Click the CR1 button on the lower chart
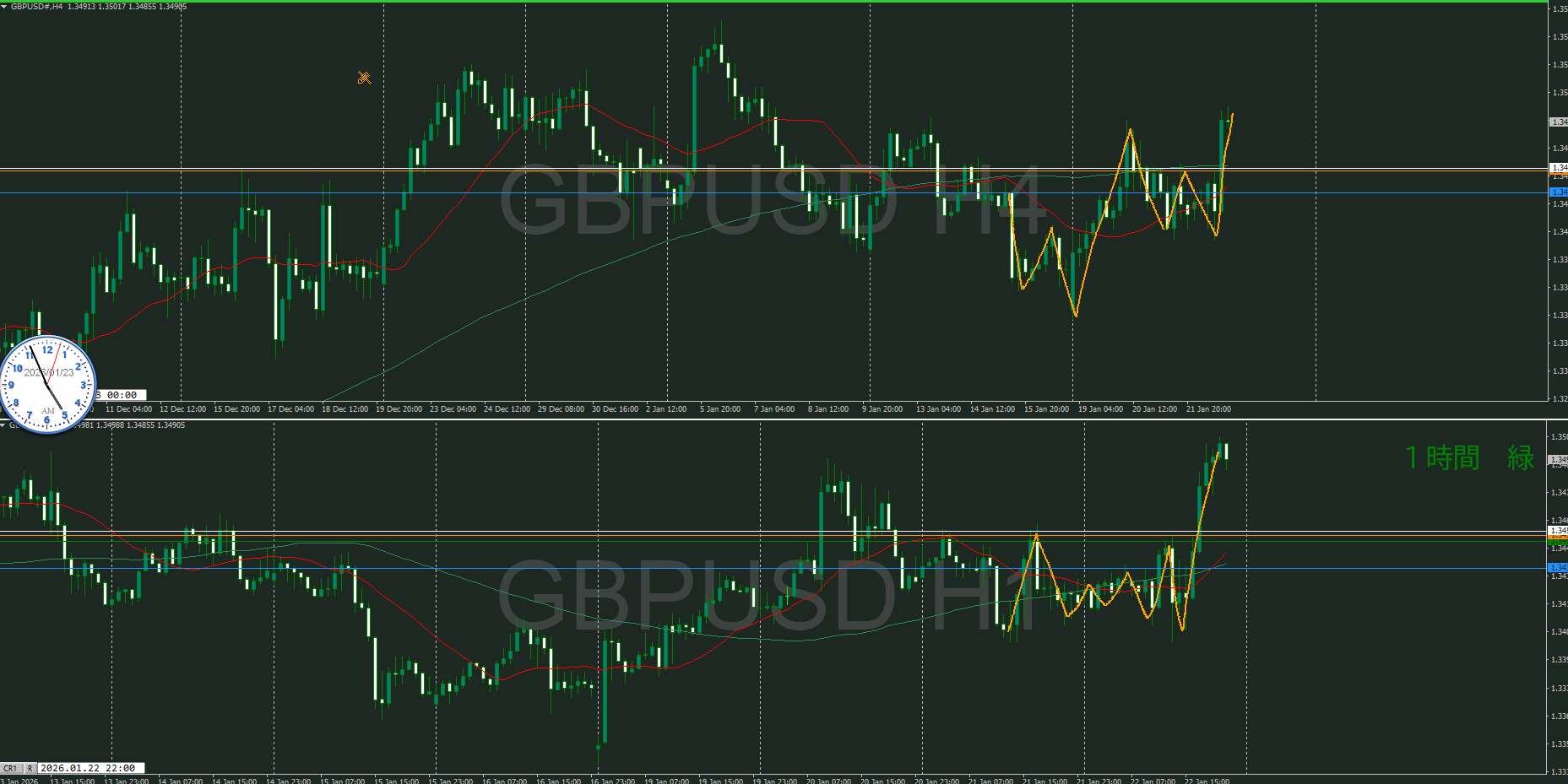 pyautogui.click(x=10, y=768)
